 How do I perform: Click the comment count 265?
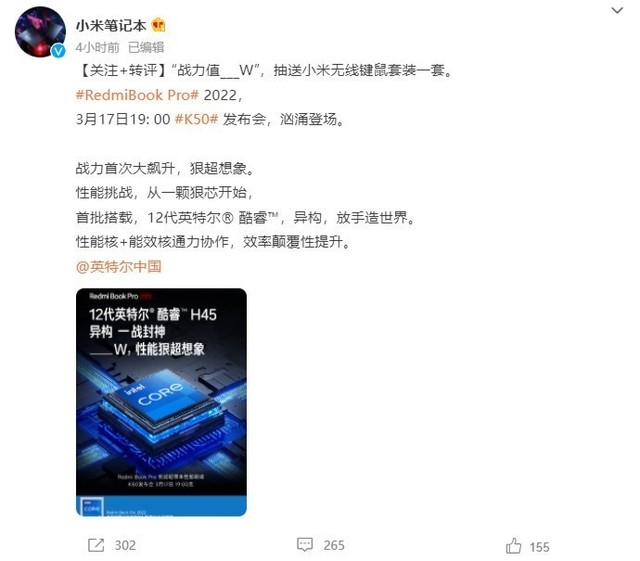[x=334, y=545]
